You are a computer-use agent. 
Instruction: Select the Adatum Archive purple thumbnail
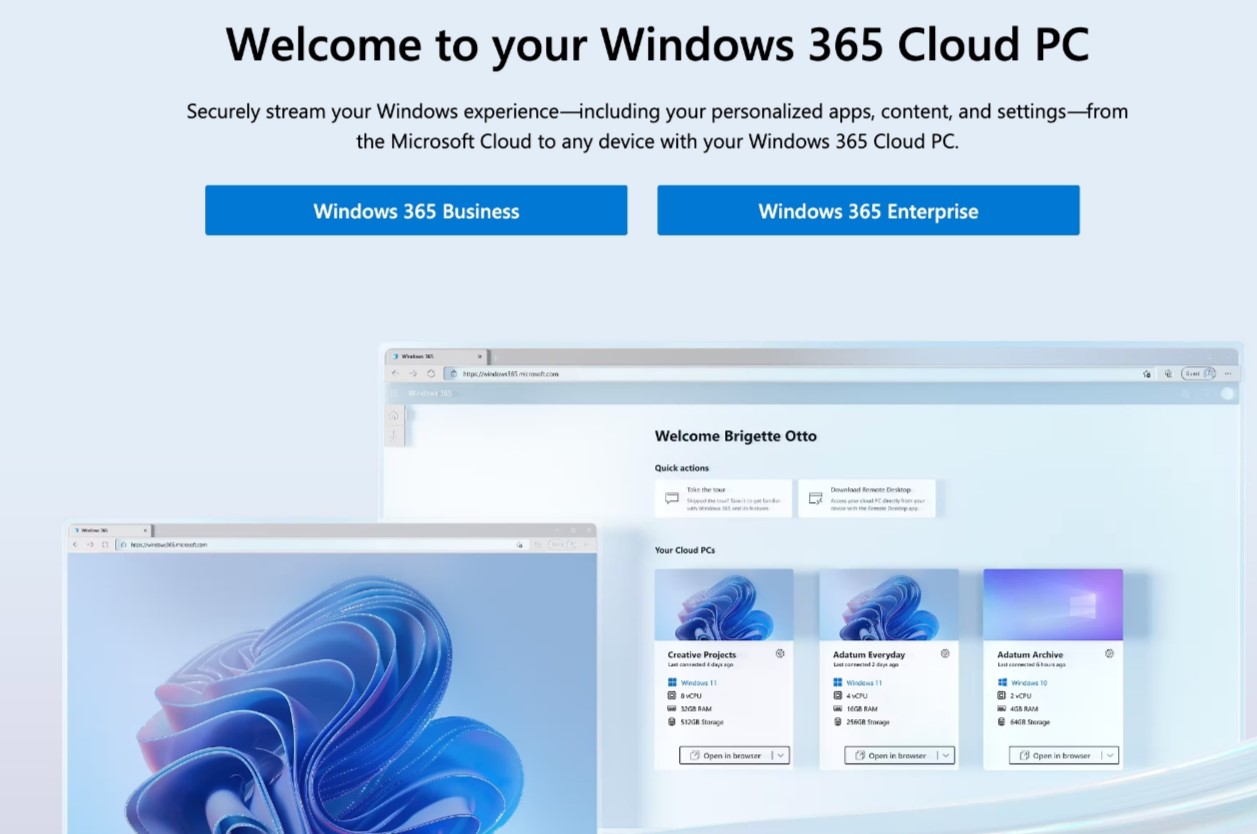(x=1053, y=605)
